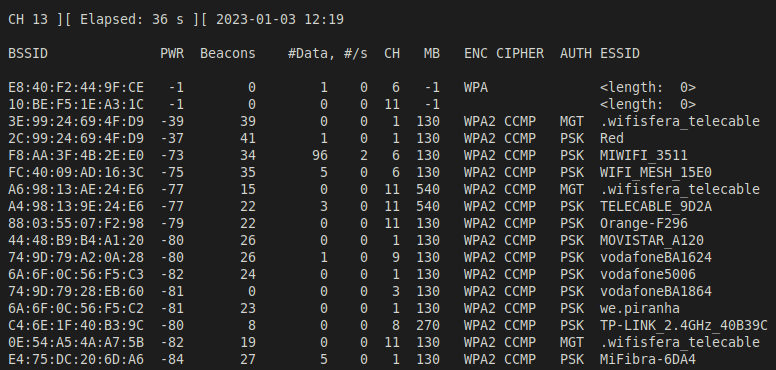Click the Beacons value 41
This screenshot has height=370, width=776.
coord(247,139)
